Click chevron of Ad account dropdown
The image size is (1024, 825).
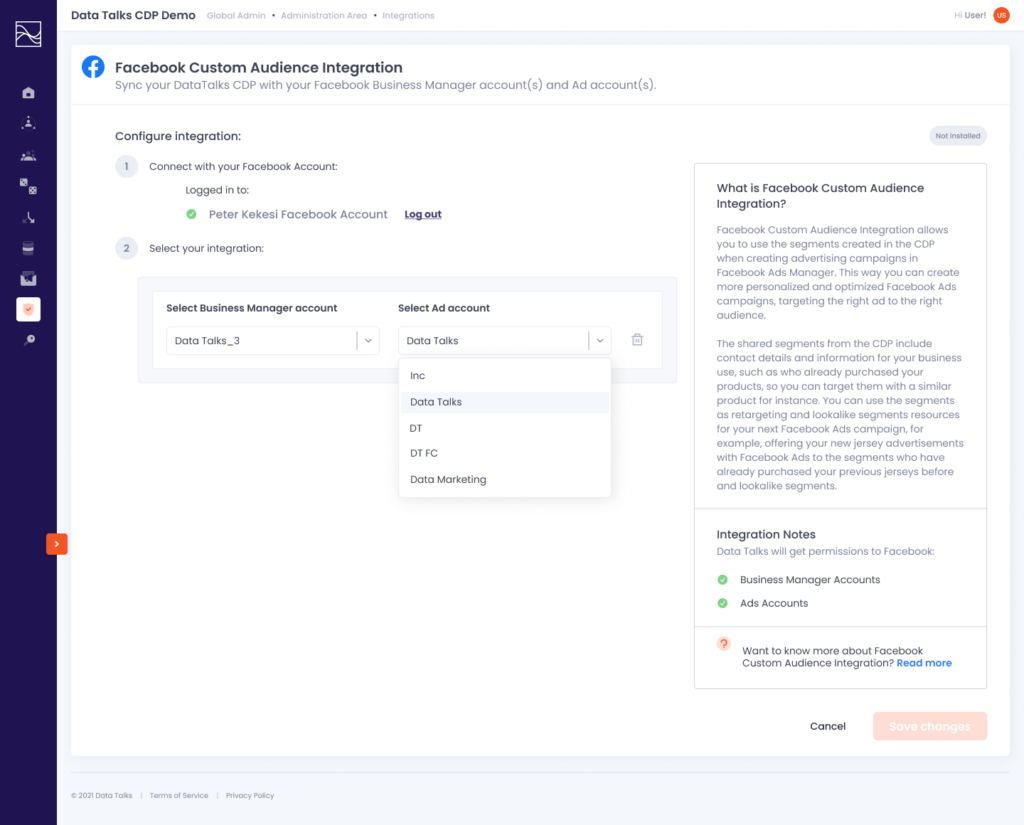[600, 340]
